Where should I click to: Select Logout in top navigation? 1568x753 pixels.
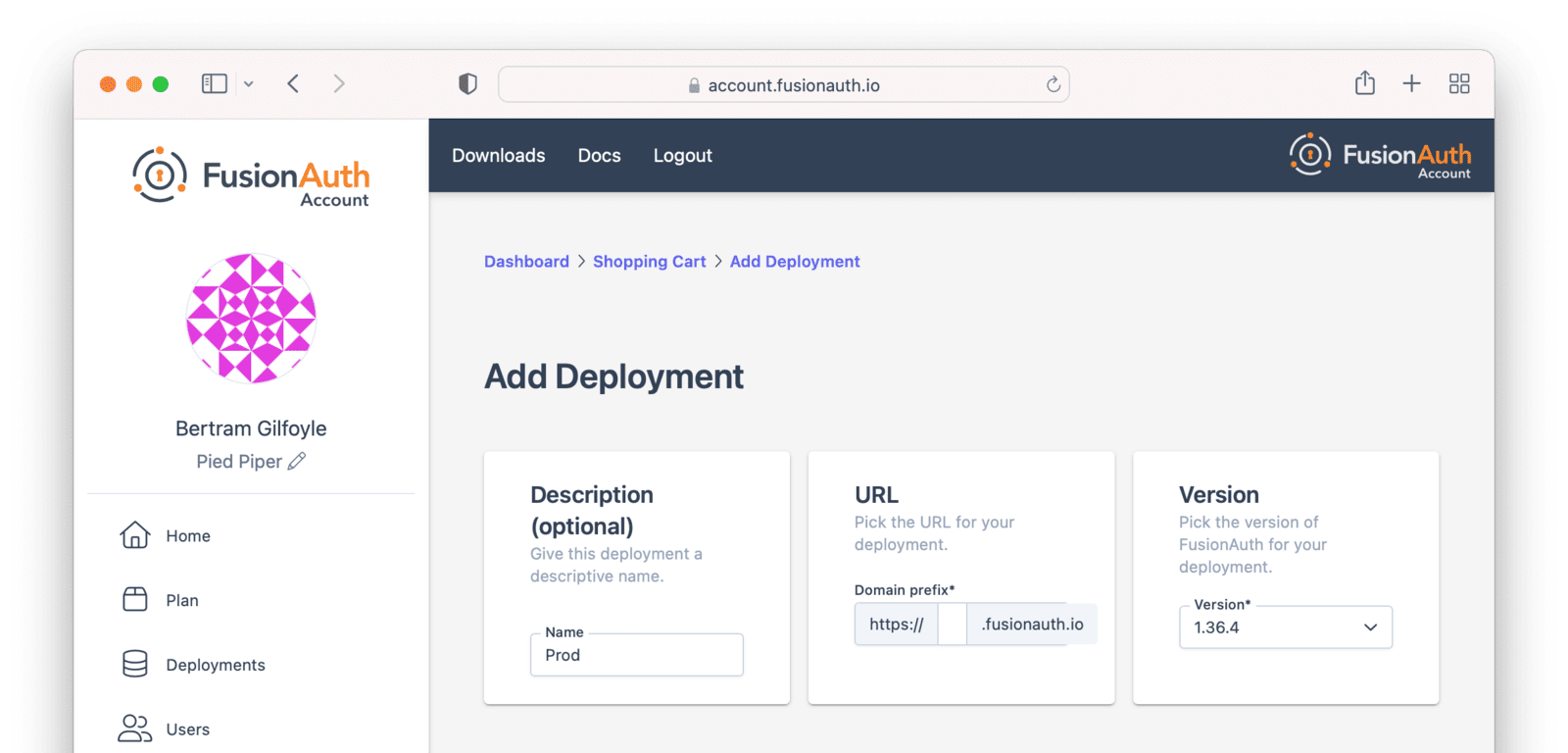point(683,155)
